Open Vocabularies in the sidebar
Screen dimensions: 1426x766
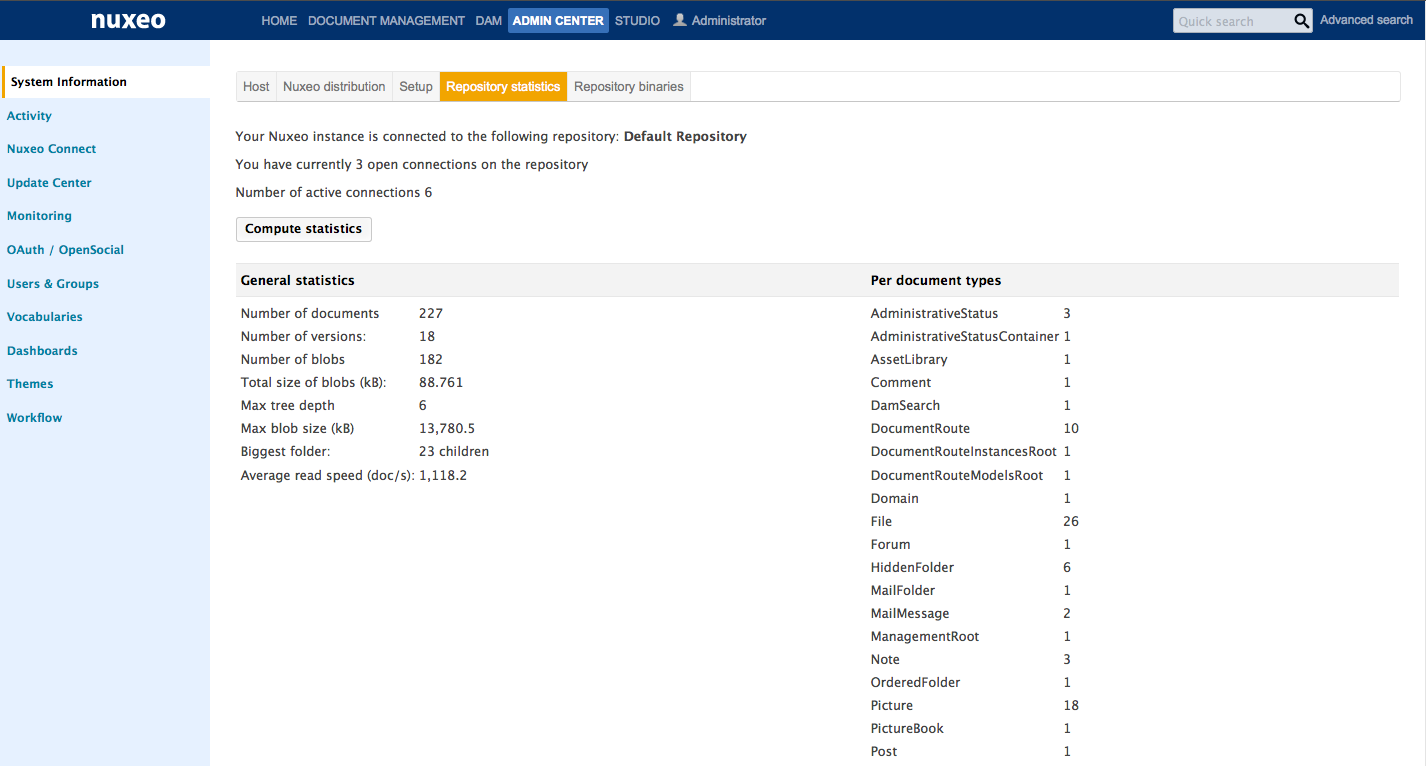tap(45, 317)
